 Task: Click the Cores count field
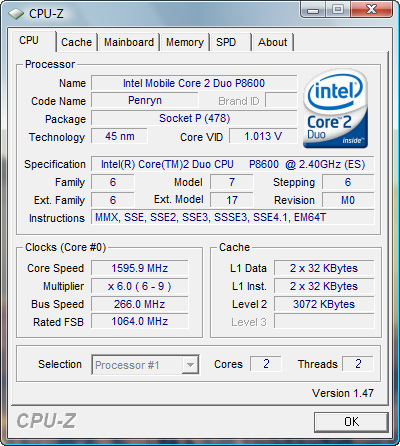[266, 364]
